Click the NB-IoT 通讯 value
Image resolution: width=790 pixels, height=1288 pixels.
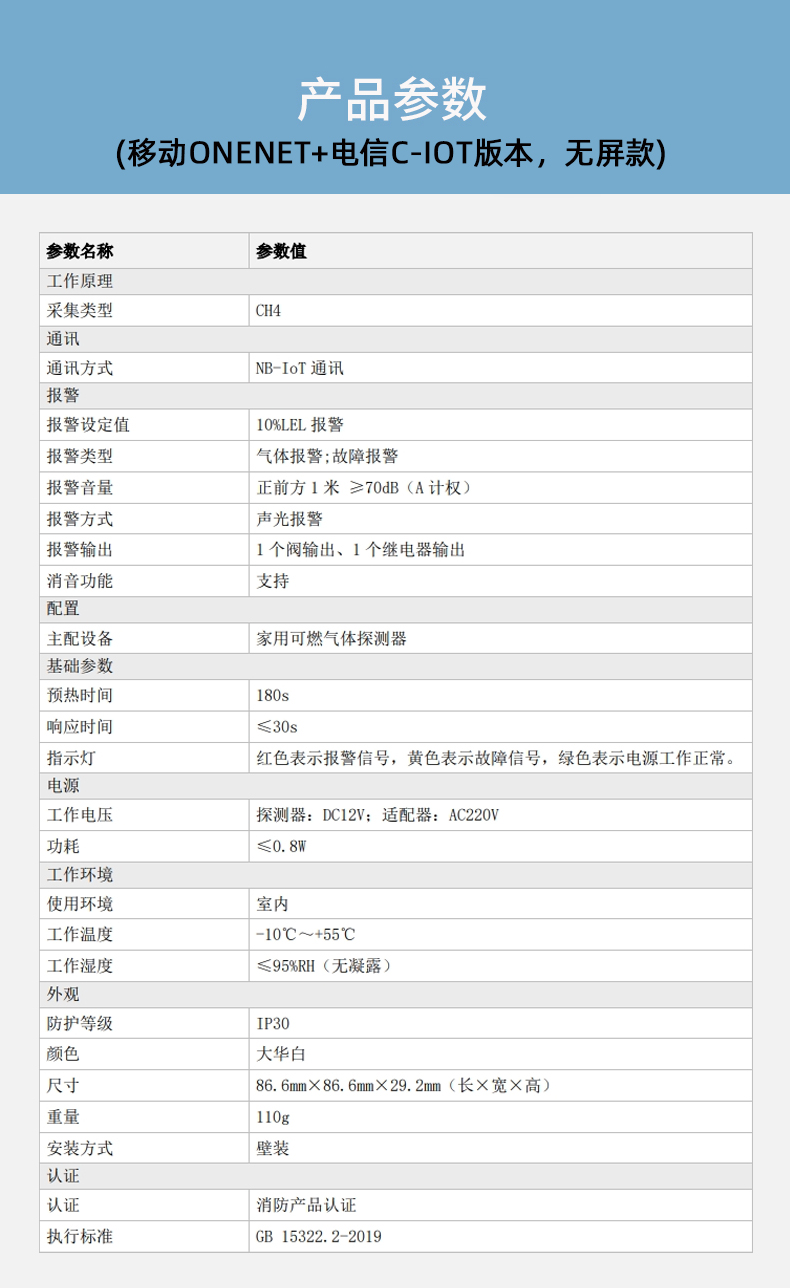[300, 368]
